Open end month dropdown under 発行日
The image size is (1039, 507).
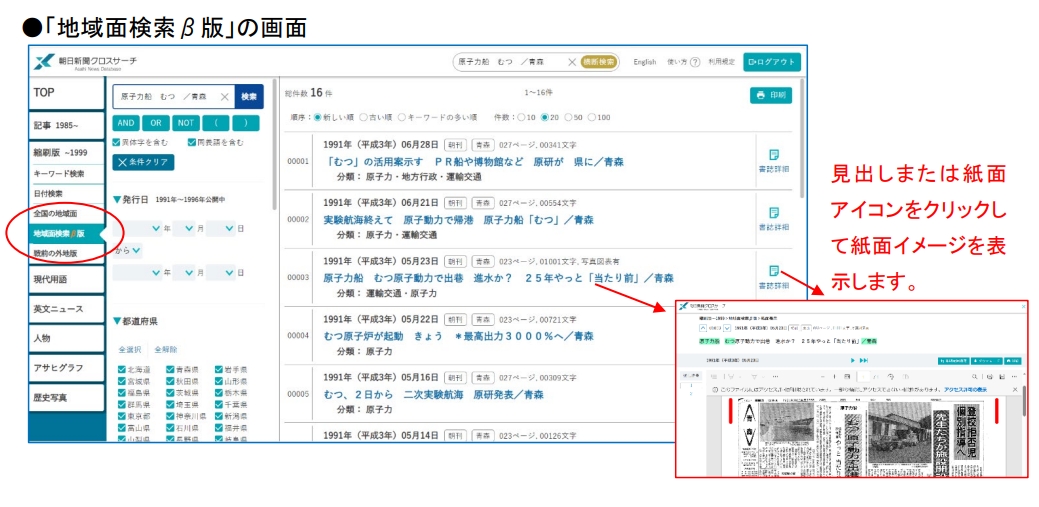click(184, 272)
